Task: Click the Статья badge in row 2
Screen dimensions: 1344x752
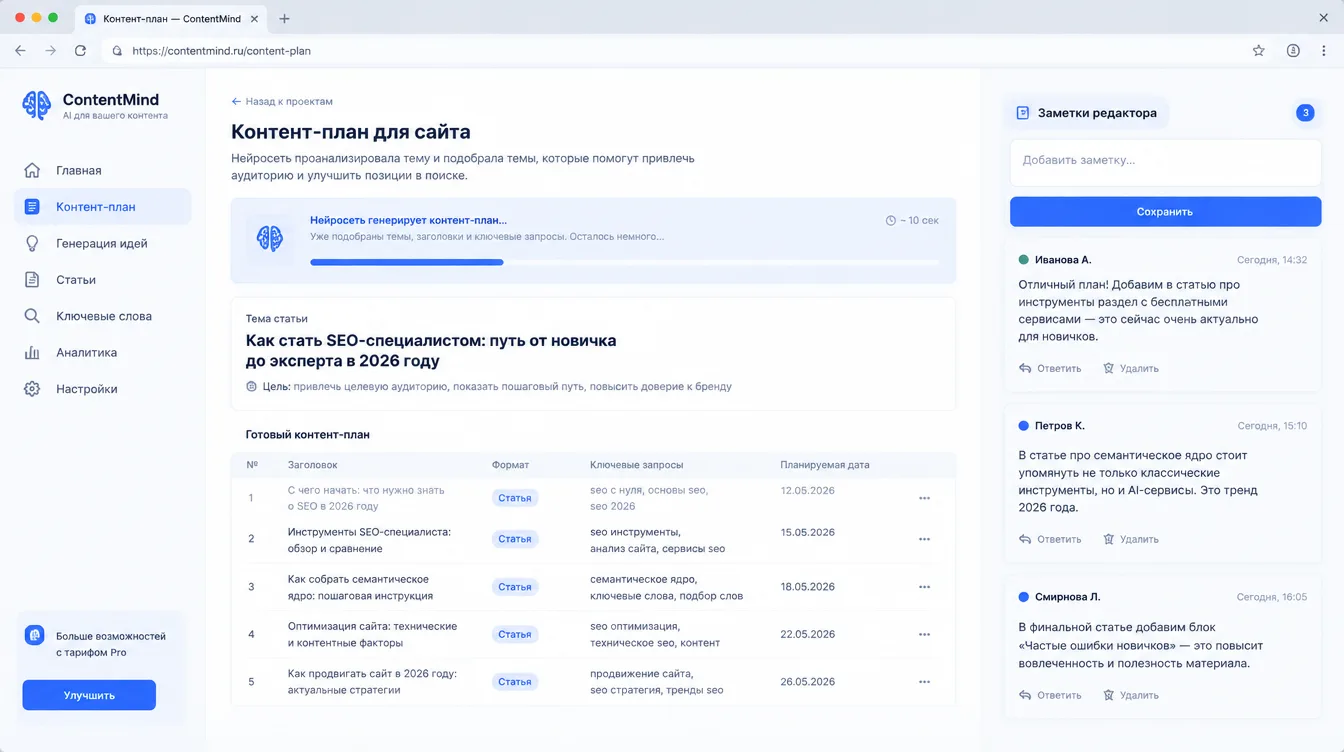Action: 515,539
